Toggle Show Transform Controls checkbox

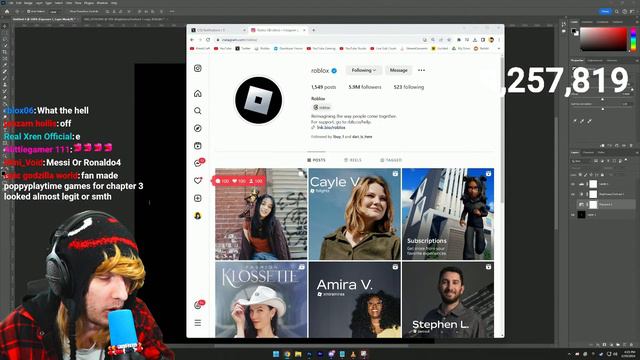70,11
